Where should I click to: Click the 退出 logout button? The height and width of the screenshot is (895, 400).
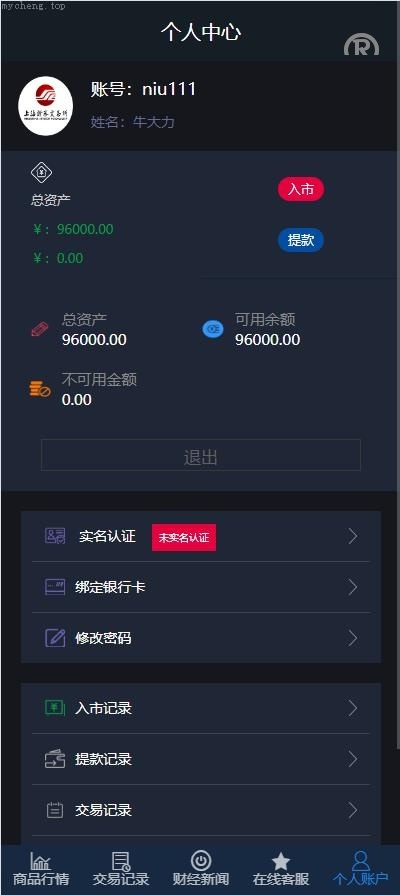coord(201,455)
